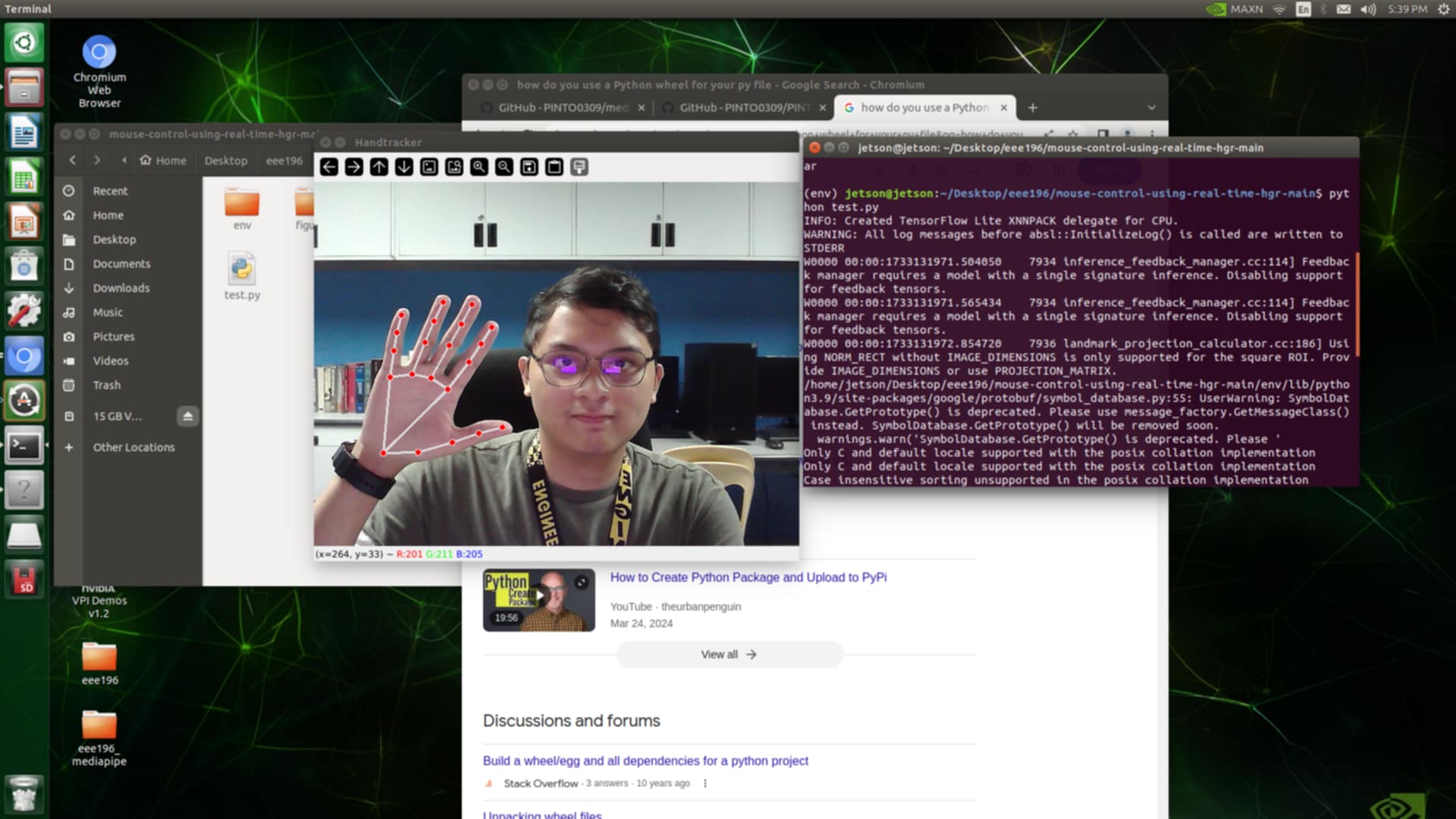
Task: Open the system gear menu in top bar
Action: pyautogui.click(x=1443, y=9)
